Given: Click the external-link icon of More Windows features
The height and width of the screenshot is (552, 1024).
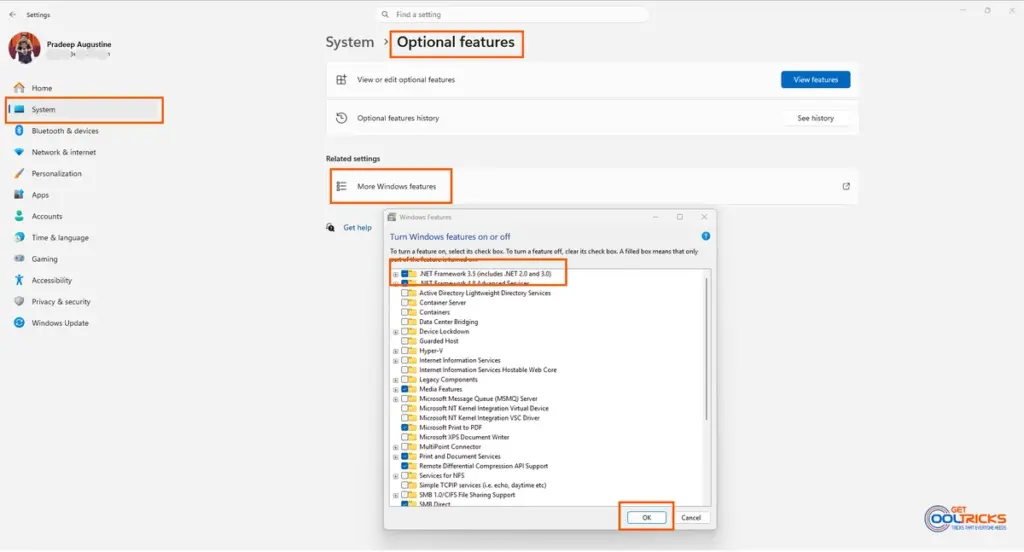Looking at the screenshot, I should click(x=846, y=186).
